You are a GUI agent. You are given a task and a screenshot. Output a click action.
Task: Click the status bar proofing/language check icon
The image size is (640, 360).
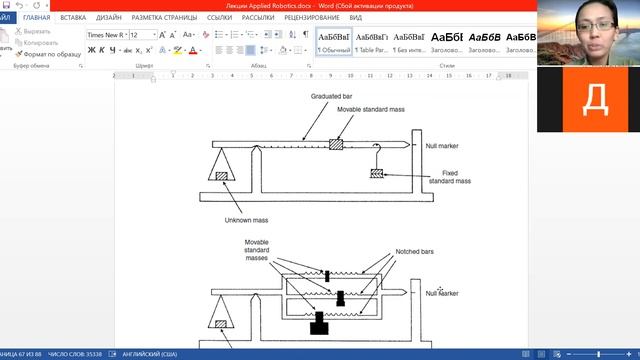(x=112, y=354)
